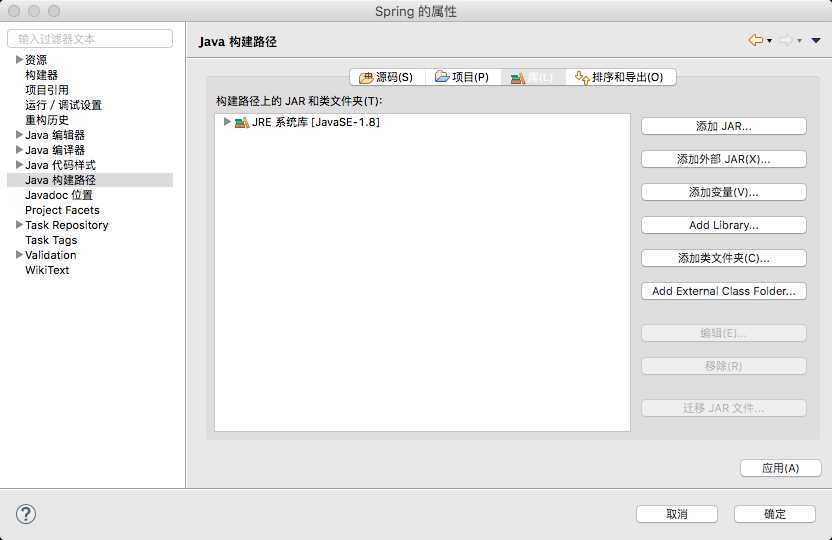Image resolution: width=832 pixels, height=540 pixels.
Task: Select Task Tags in the sidebar
Action: click(x=51, y=240)
